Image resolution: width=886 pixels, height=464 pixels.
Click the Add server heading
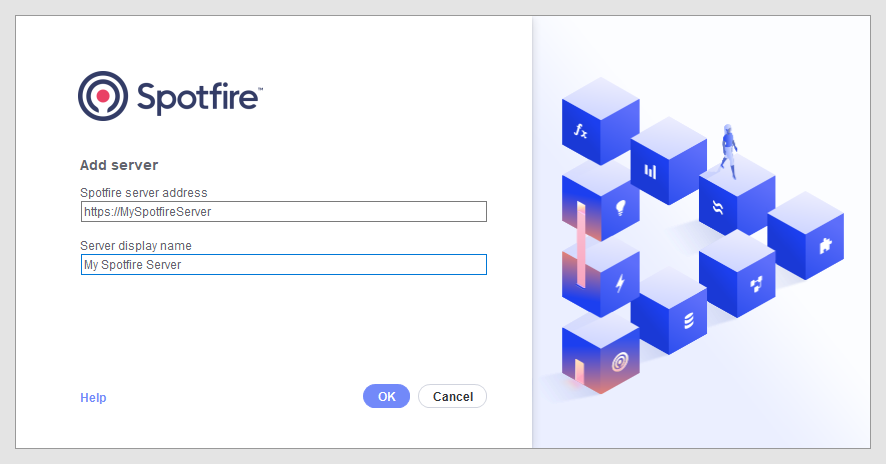(x=119, y=165)
